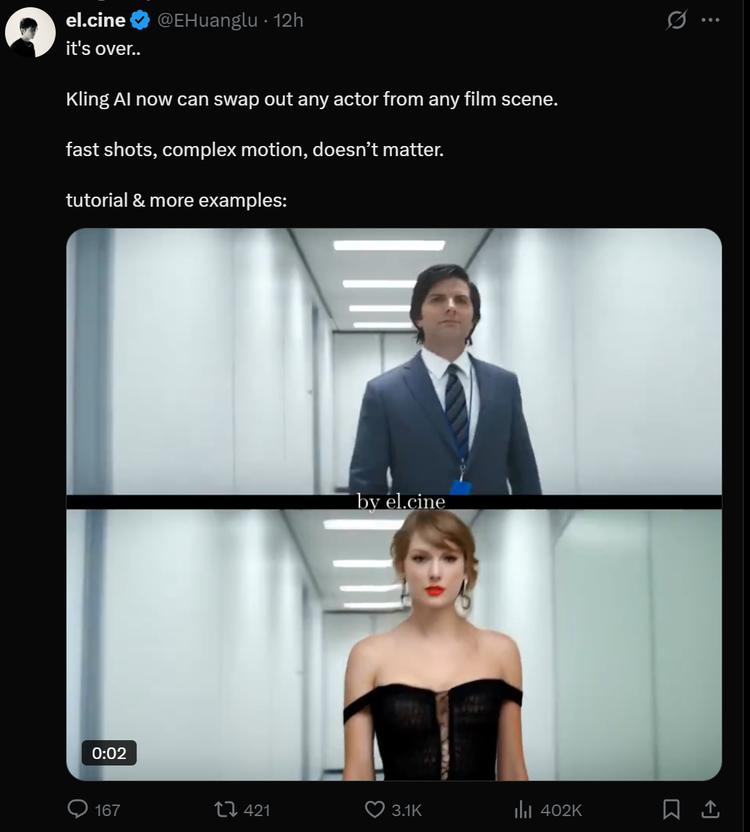
Task: Open view analytics bar chart icon
Action: (x=523, y=810)
